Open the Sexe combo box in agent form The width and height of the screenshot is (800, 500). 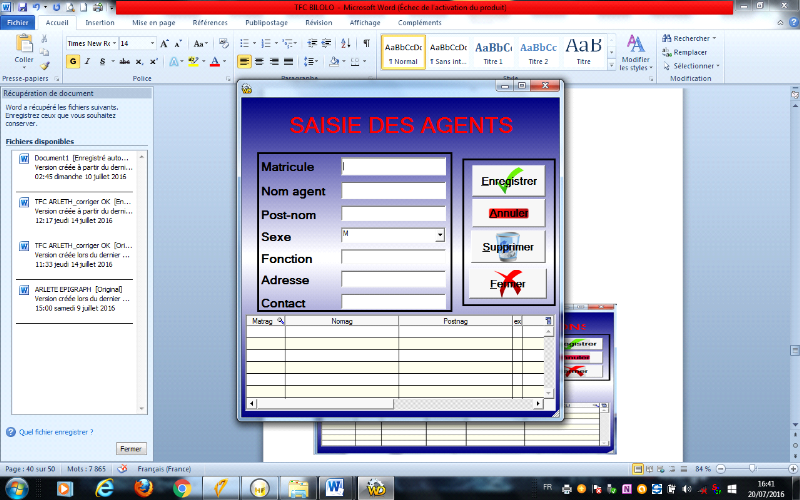439,235
